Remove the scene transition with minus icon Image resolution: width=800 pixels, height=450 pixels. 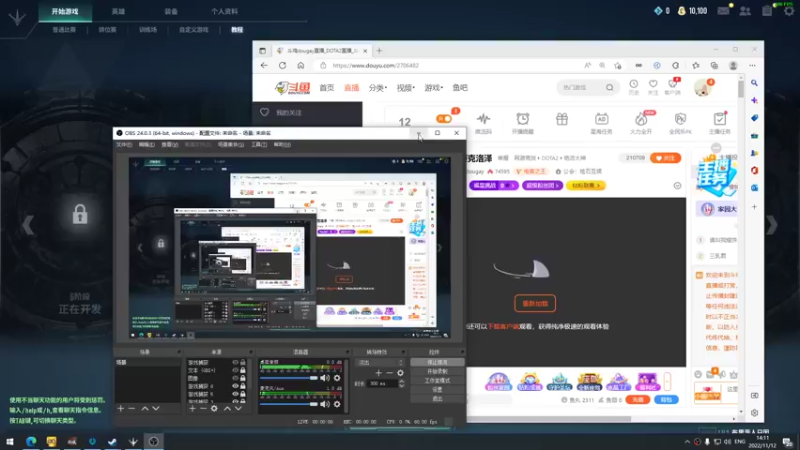click(x=389, y=373)
